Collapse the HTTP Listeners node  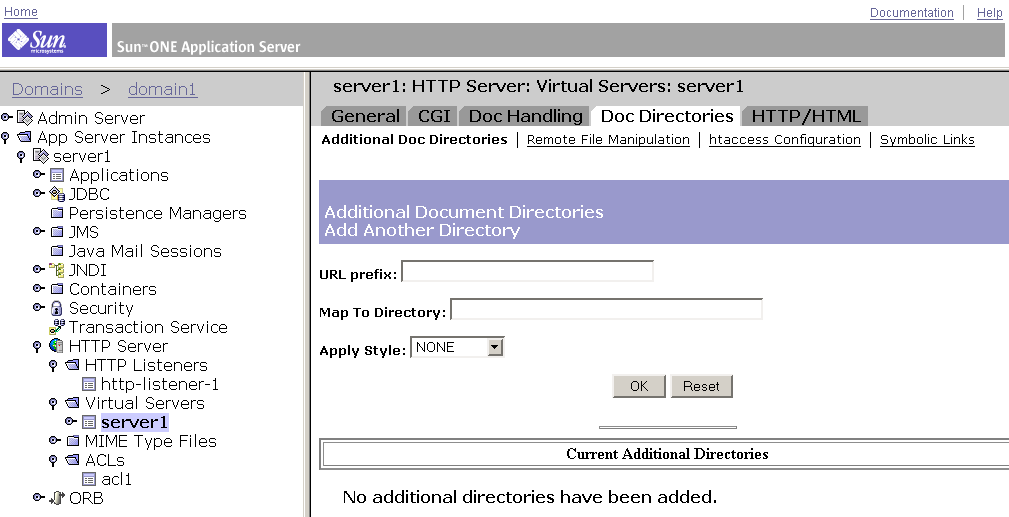pos(53,366)
